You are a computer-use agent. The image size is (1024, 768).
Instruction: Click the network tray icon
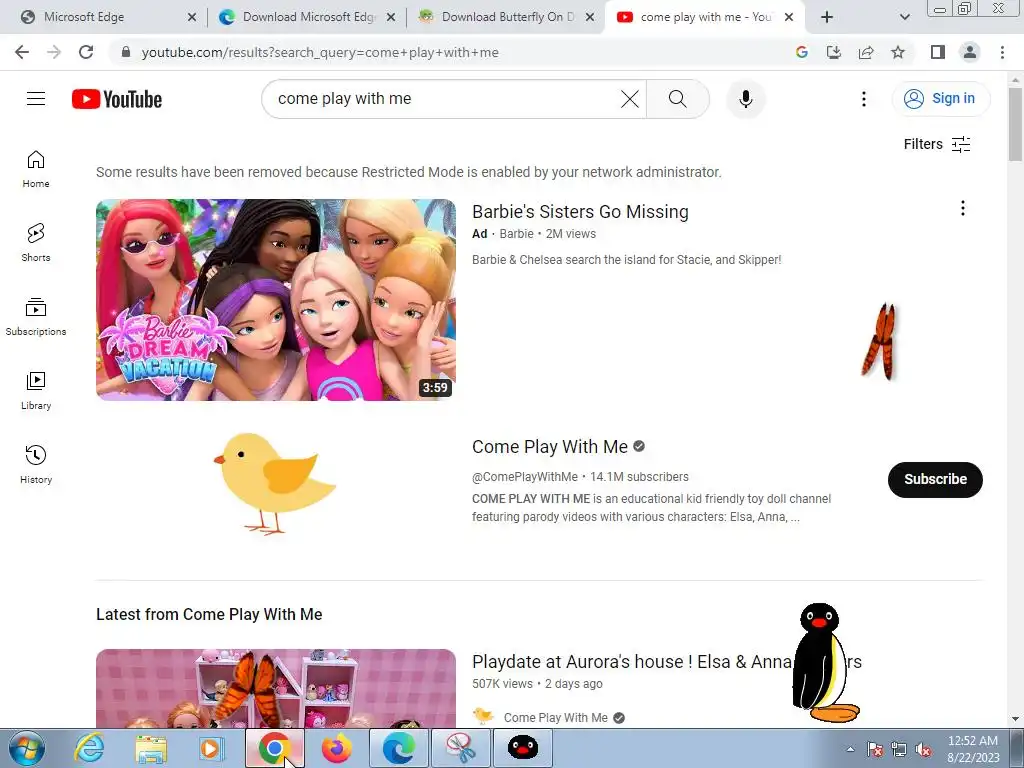(899, 749)
